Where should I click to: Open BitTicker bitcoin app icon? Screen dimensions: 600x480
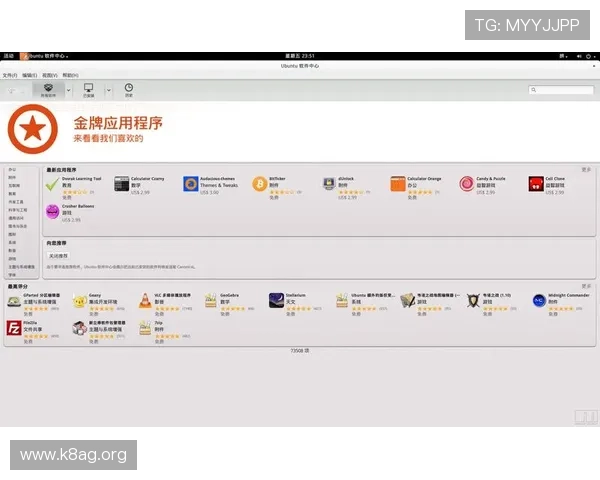(x=259, y=184)
